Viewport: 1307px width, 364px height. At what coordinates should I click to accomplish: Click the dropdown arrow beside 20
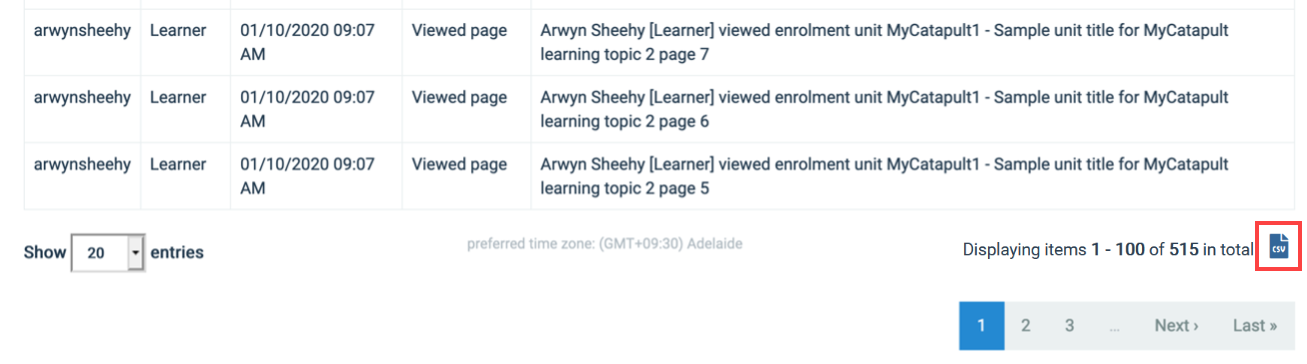click(136, 253)
